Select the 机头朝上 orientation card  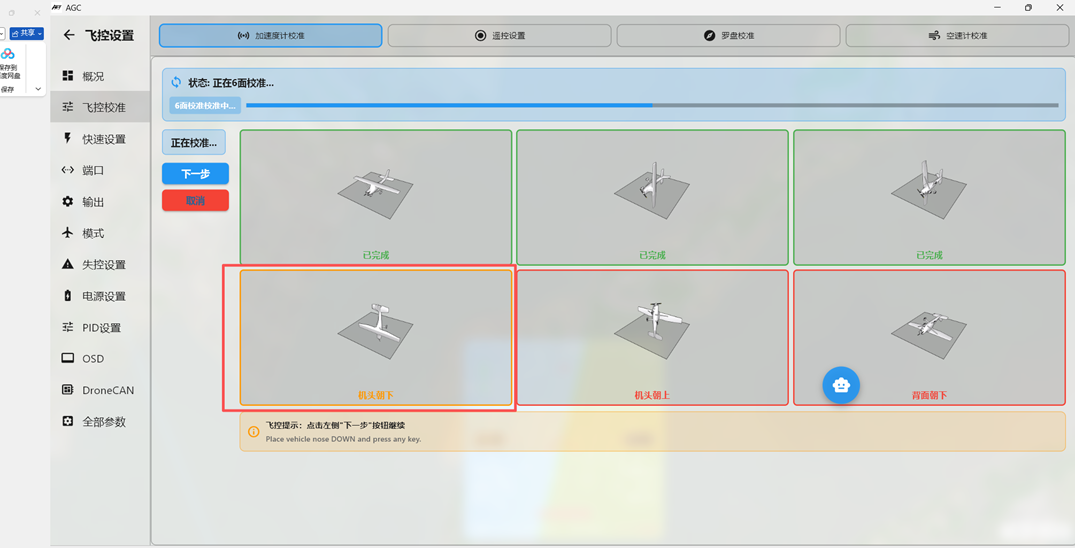click(x=652, y=337)
